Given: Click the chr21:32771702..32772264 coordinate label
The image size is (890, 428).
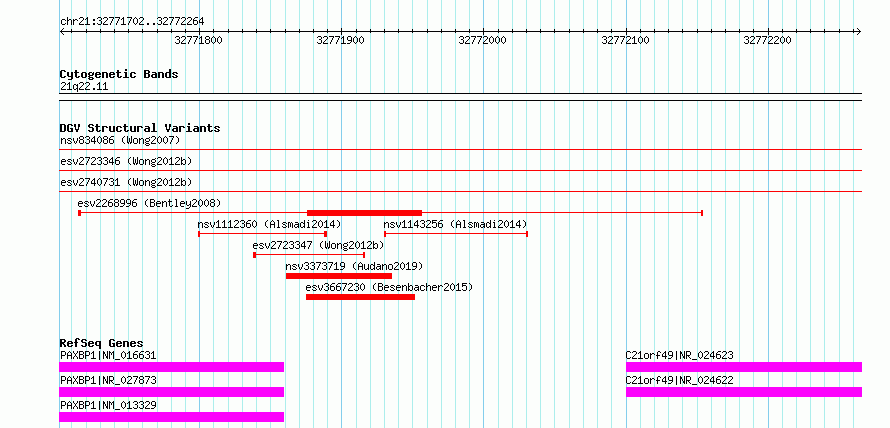Looking at the screenshot, I should point(132,22).
